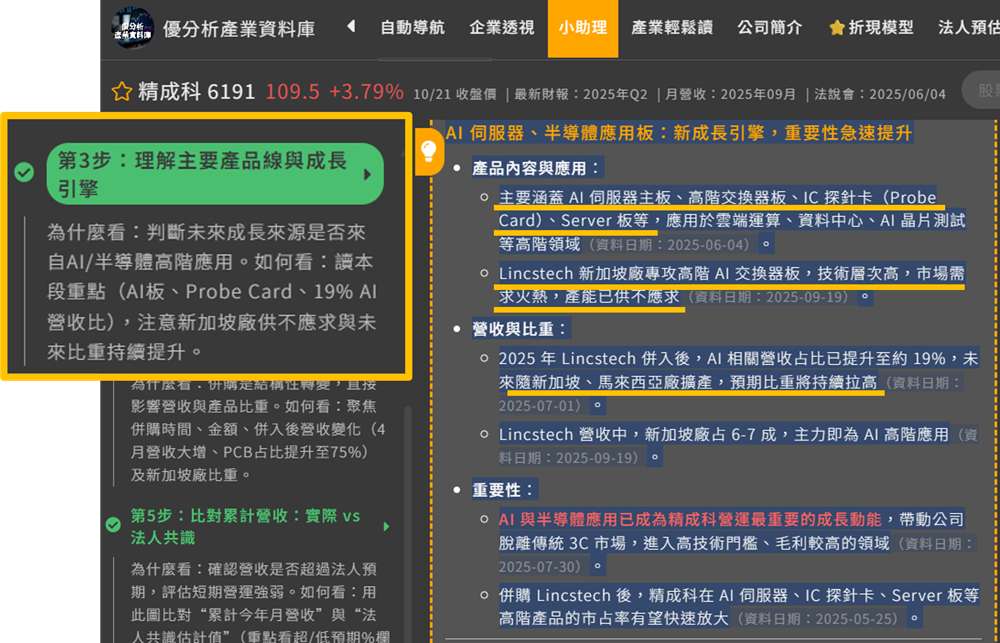This screenshot has width=1000, height=643.
Task: Open the 法人預估 tab
Action: [x=968, y=28]
